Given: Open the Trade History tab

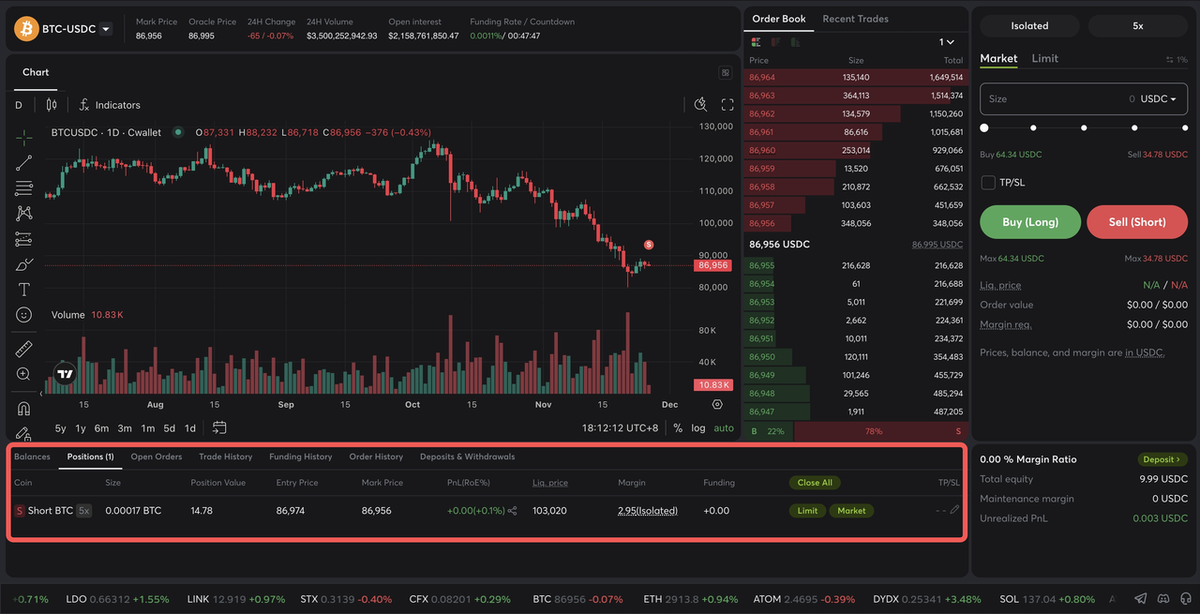Looking at the screenshot, I should click(x=225, y=457).
